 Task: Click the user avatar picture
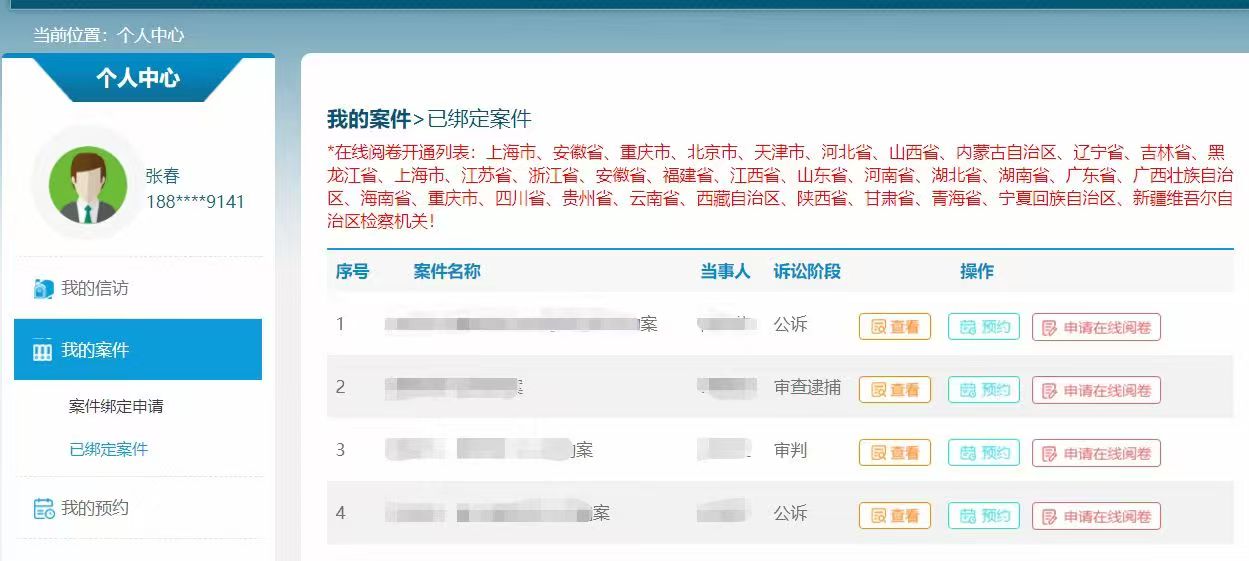click(x=88, y=185)
